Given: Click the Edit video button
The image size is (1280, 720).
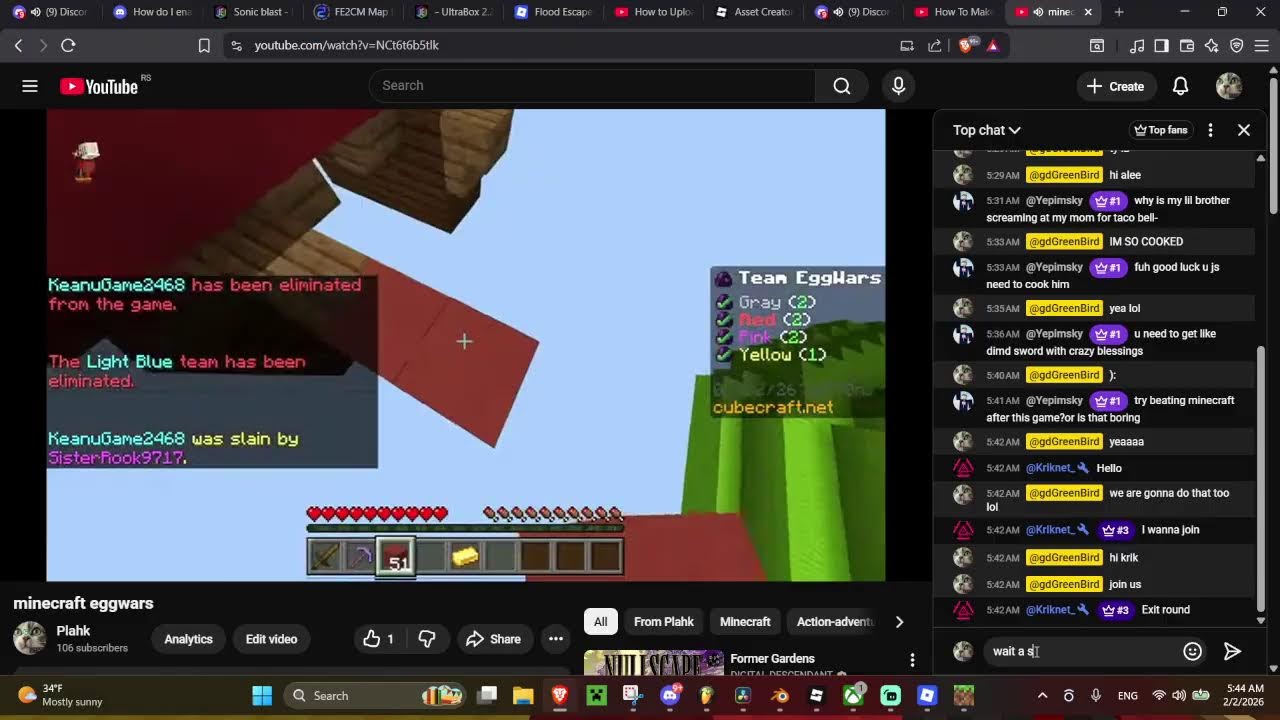Looking at the screenshot, I should pos(271,639).
